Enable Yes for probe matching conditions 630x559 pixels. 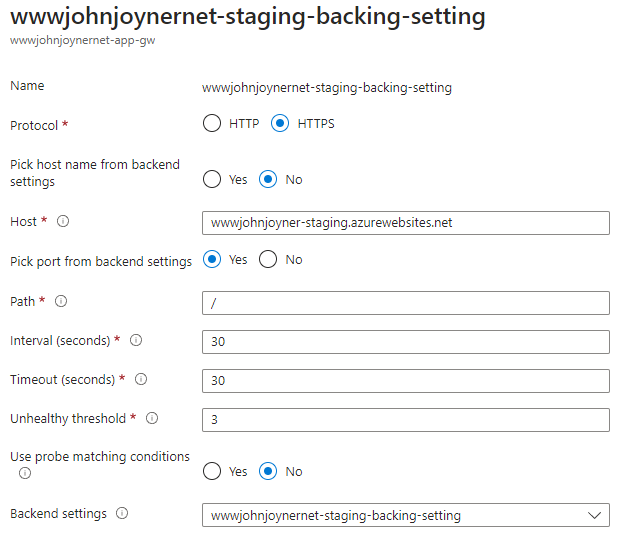[x=211, y=471]
